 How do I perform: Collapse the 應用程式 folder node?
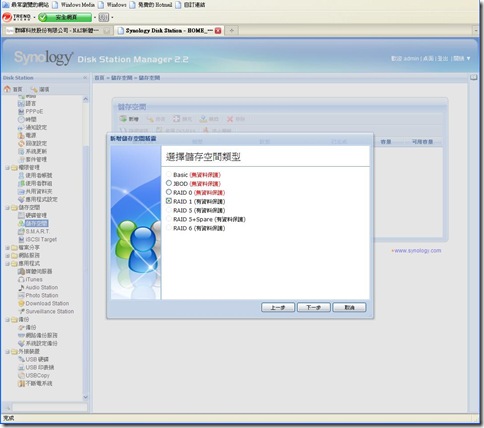point(7,263)
